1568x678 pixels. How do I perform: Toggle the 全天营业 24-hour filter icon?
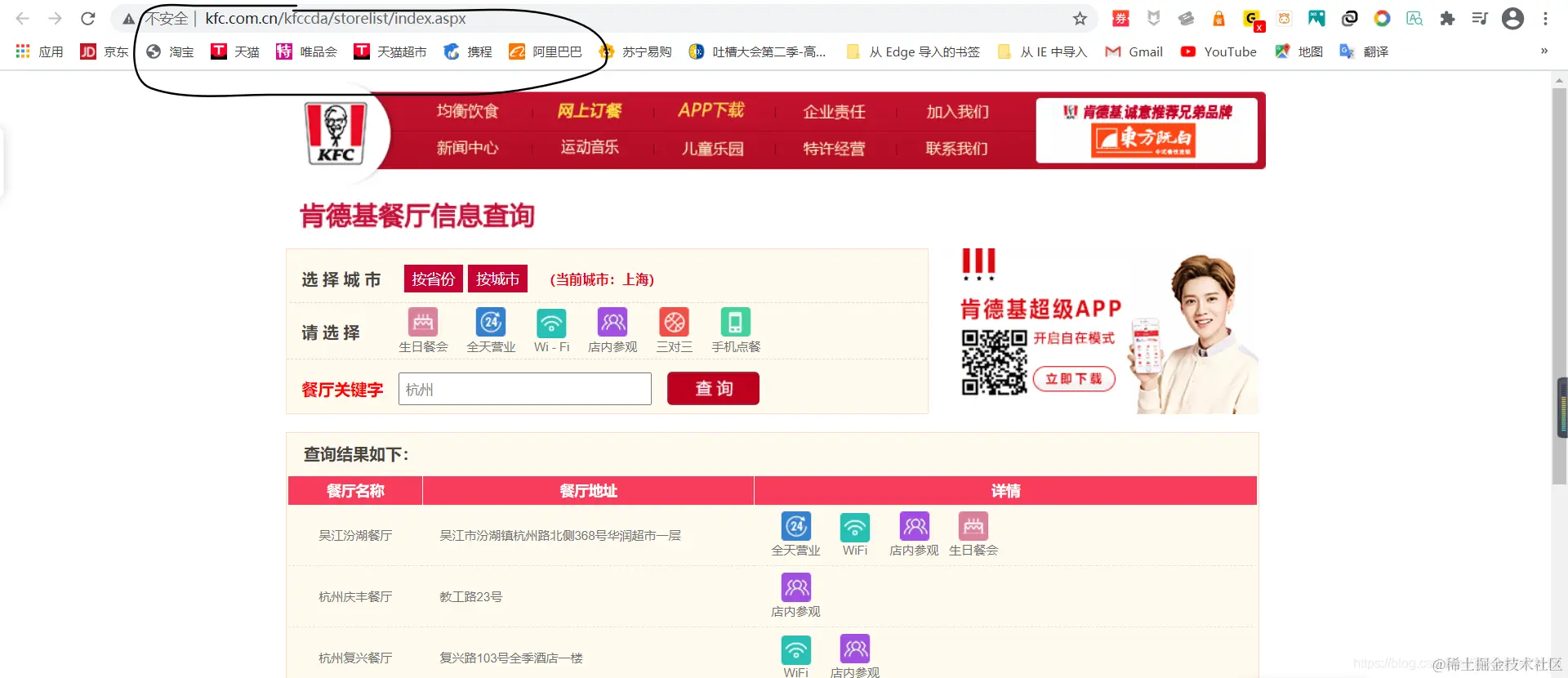pos(491,322)
